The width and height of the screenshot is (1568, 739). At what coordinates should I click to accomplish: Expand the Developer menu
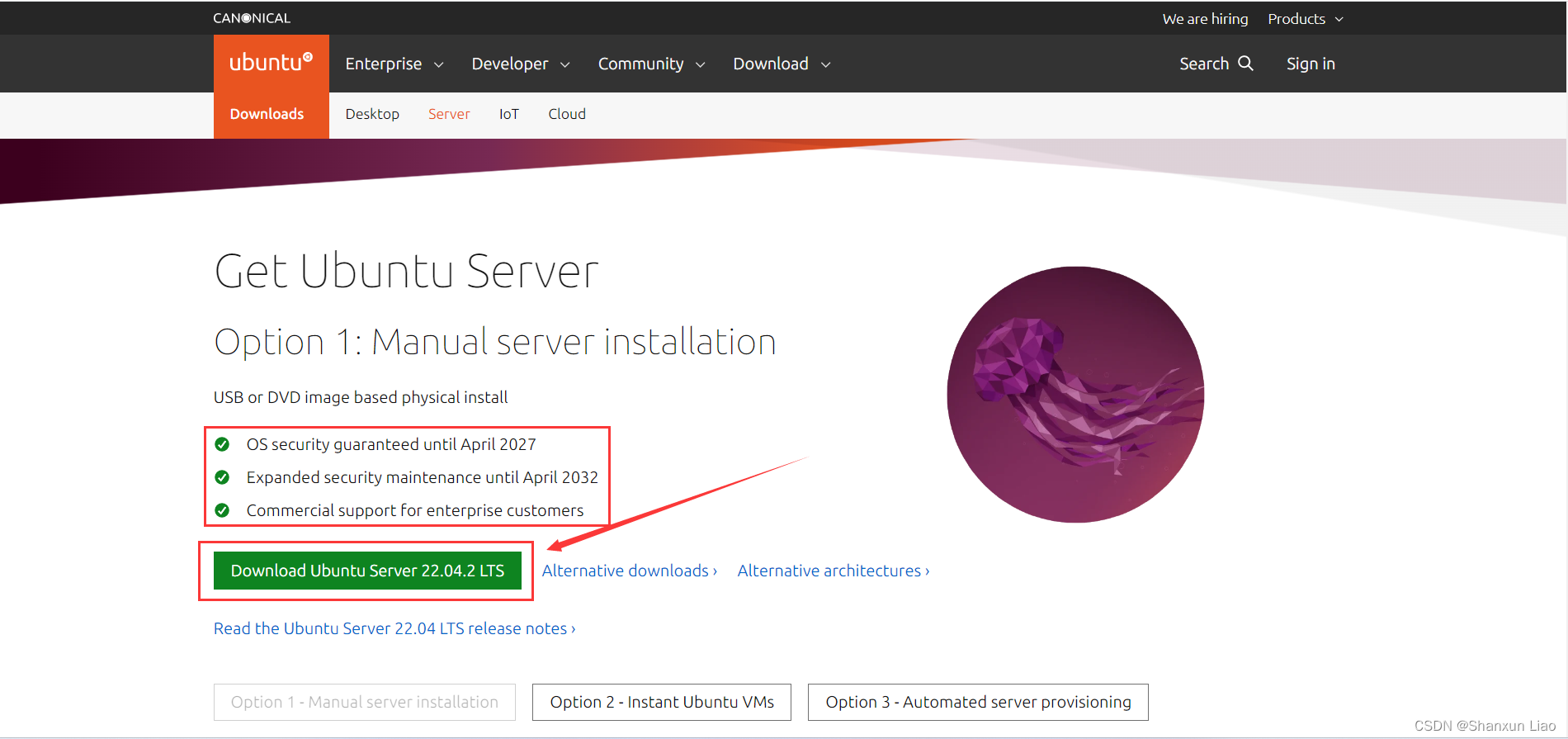point(521,64)
